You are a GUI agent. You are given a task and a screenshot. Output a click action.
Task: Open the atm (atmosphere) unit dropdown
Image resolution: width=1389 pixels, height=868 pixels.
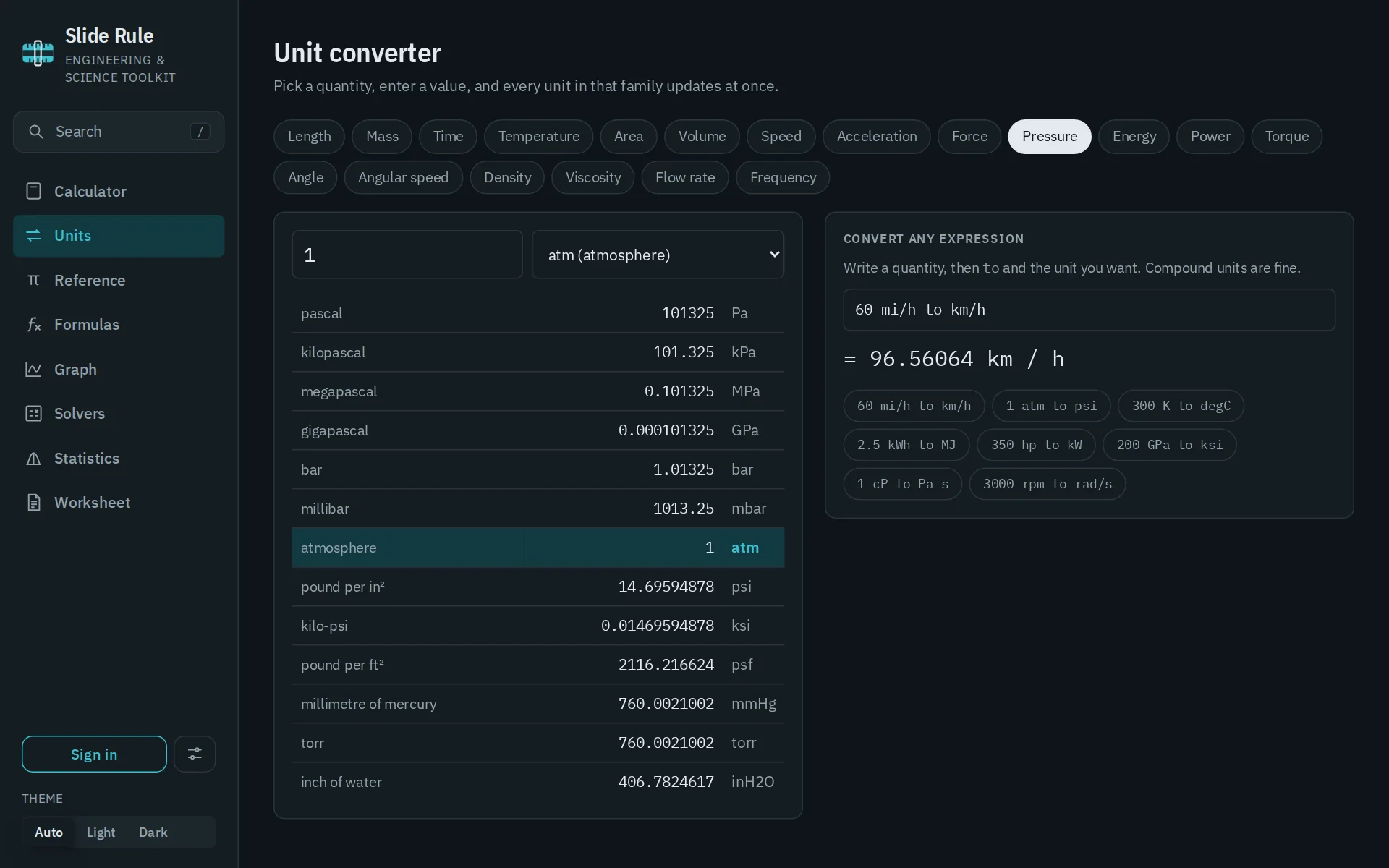(x=658, y=255)
